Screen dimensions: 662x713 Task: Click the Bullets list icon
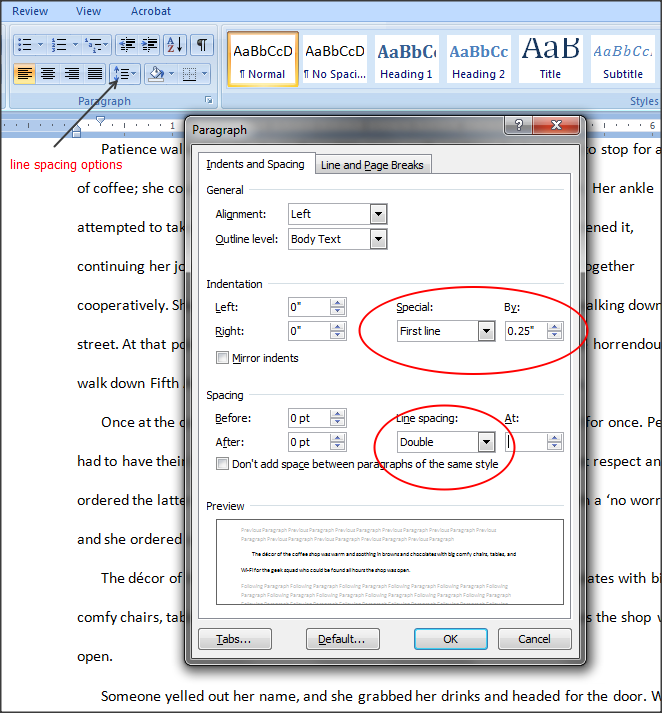point(22,45)
